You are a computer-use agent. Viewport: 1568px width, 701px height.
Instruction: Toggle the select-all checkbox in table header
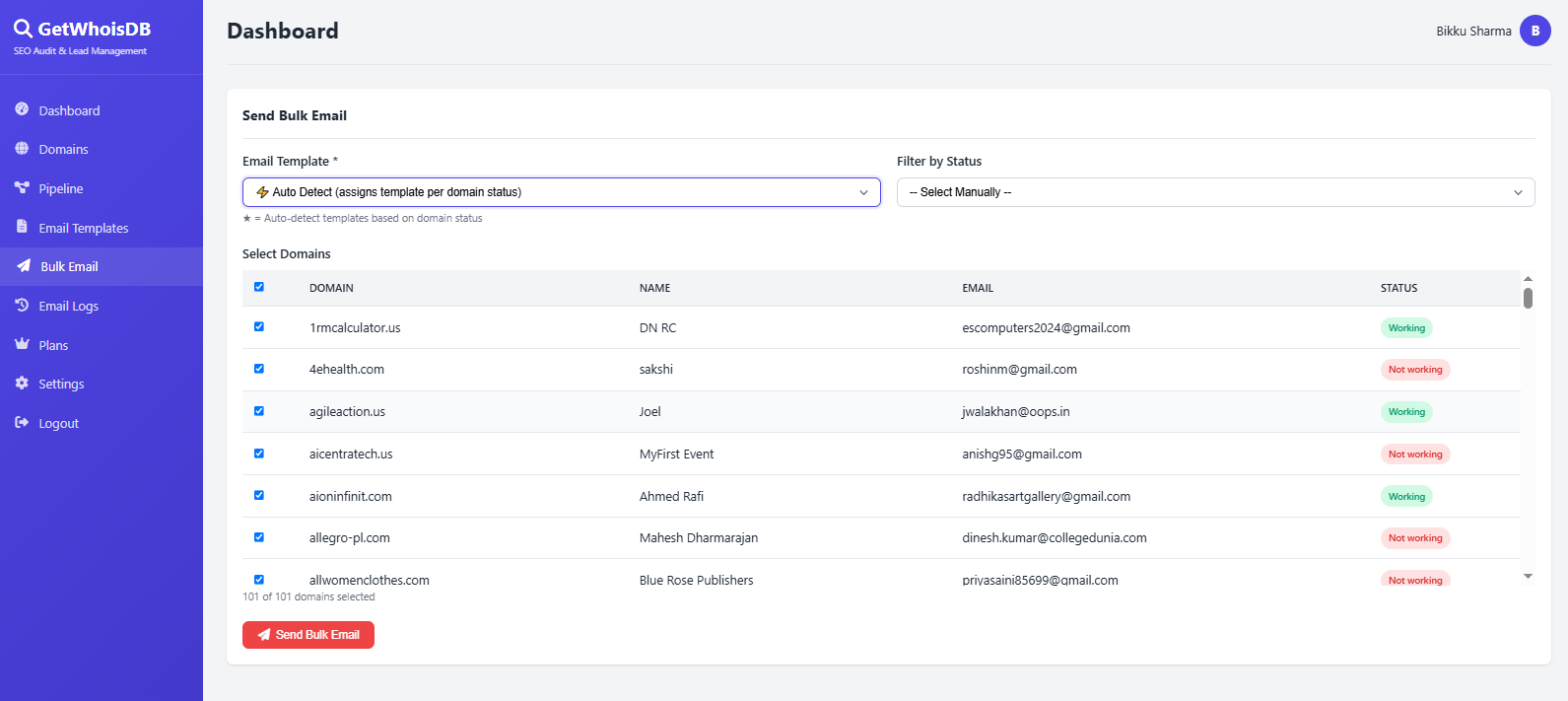259,287
